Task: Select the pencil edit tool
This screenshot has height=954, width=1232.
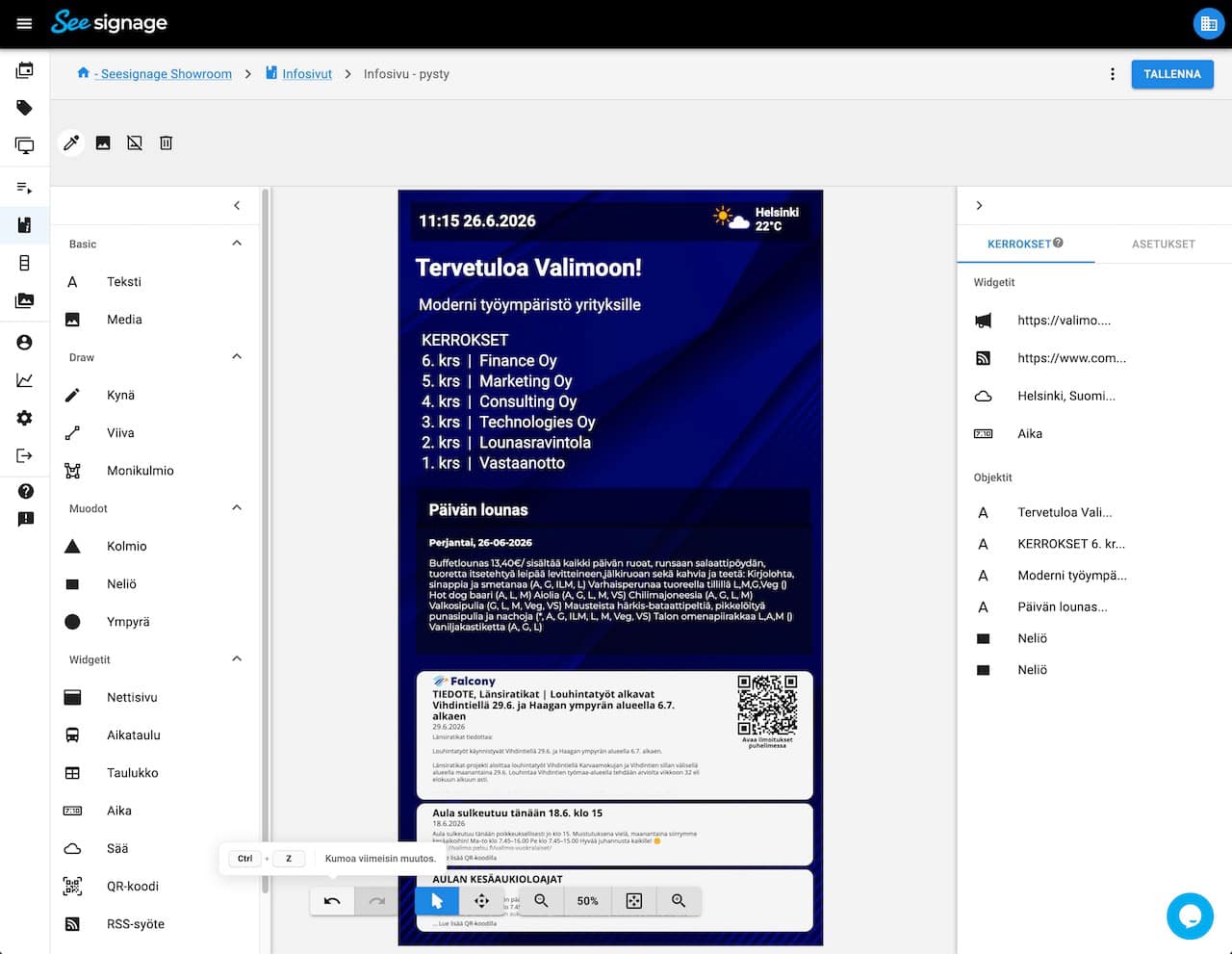Action: click(x=71, y=142)
